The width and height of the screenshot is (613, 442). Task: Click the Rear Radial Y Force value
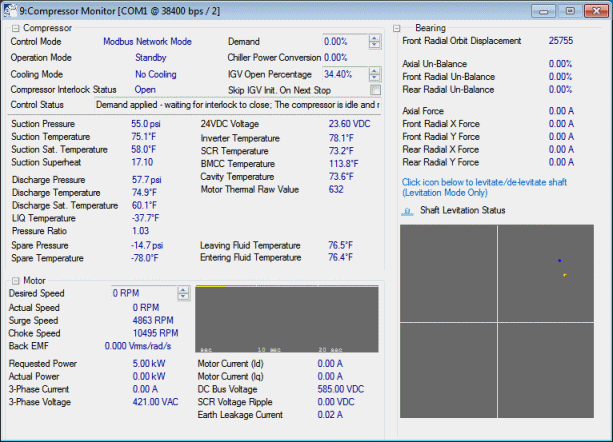[561, 162]
